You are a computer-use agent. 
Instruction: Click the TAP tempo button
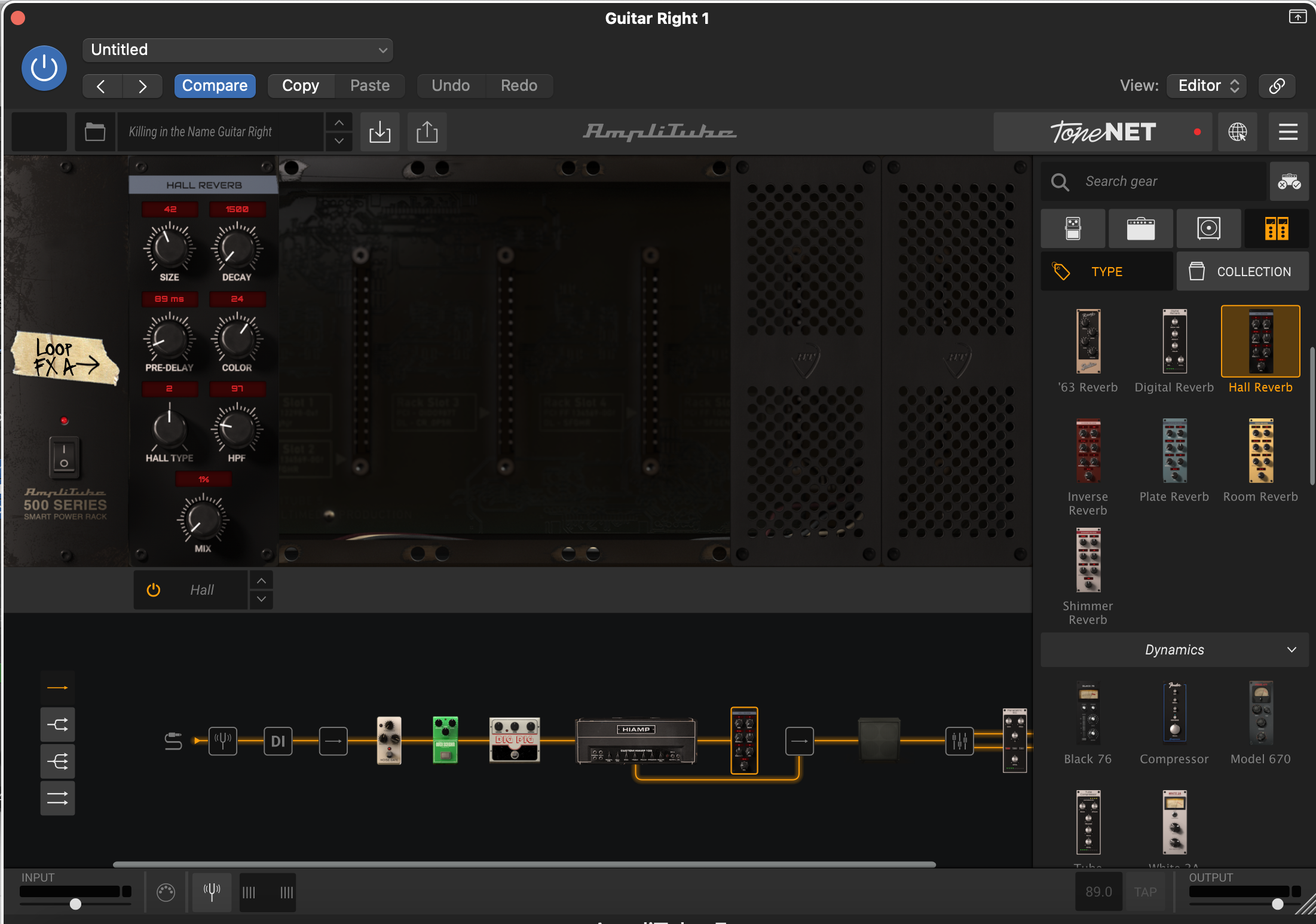(x=1145, y=892)
